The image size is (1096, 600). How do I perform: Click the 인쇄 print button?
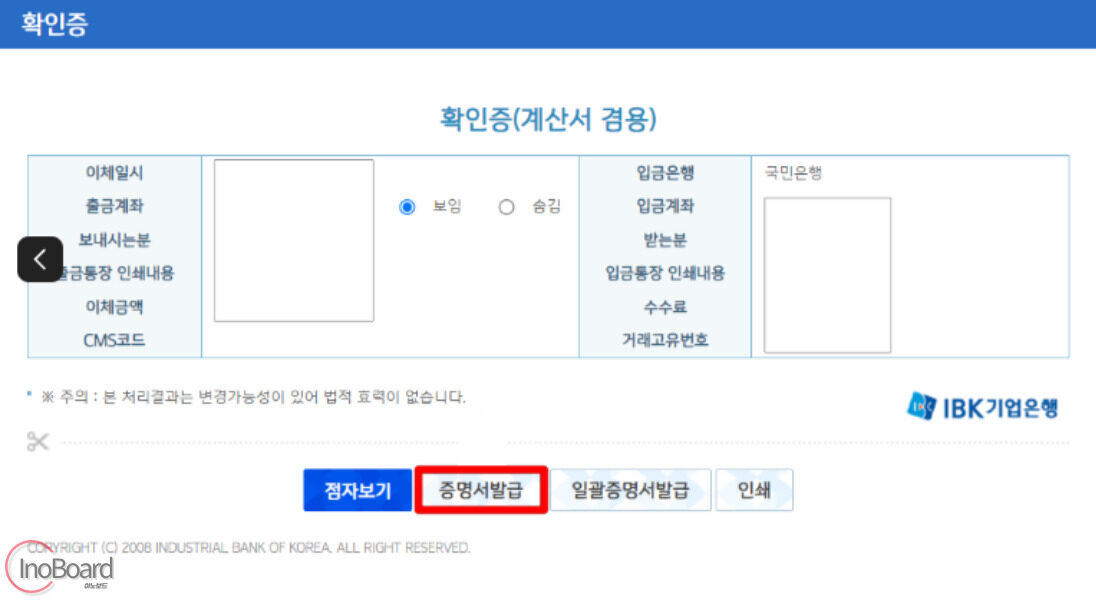point(754,490)
